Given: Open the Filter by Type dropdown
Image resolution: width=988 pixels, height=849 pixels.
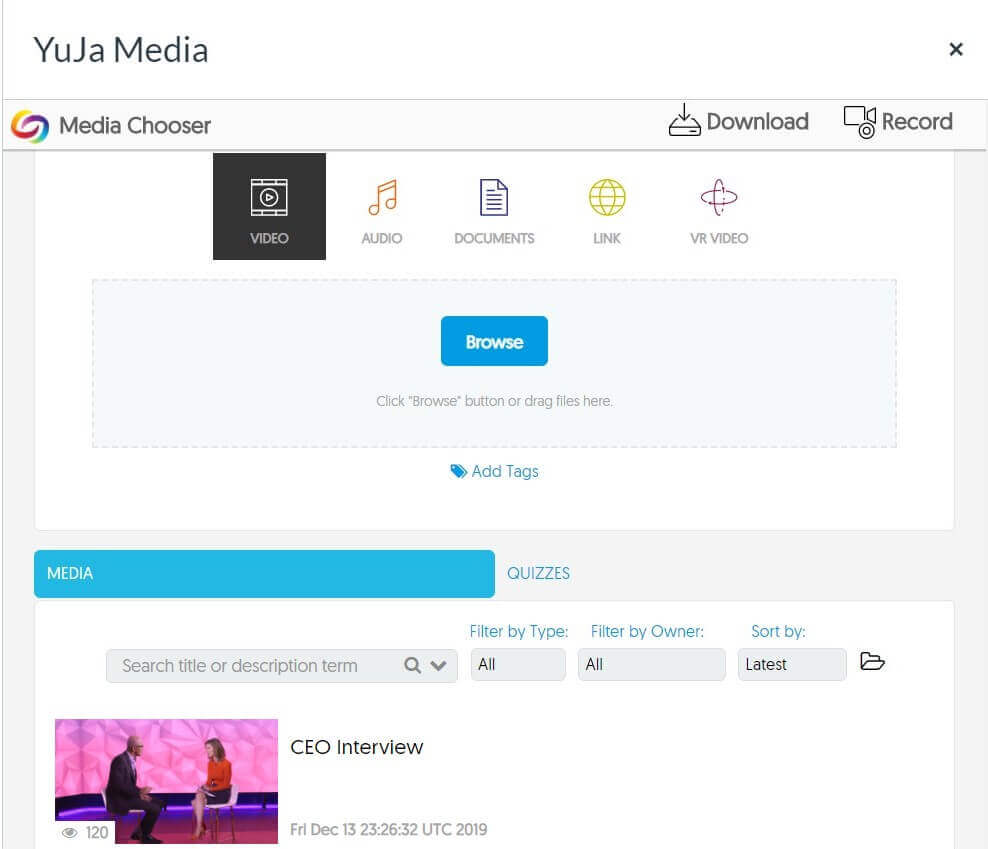Looking at the screenshot, I should pyautogui.click(x=518, y=664).
